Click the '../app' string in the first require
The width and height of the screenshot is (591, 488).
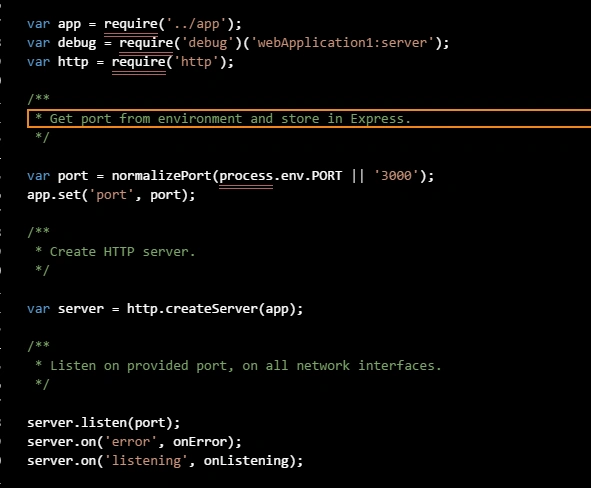coord(196,24)
